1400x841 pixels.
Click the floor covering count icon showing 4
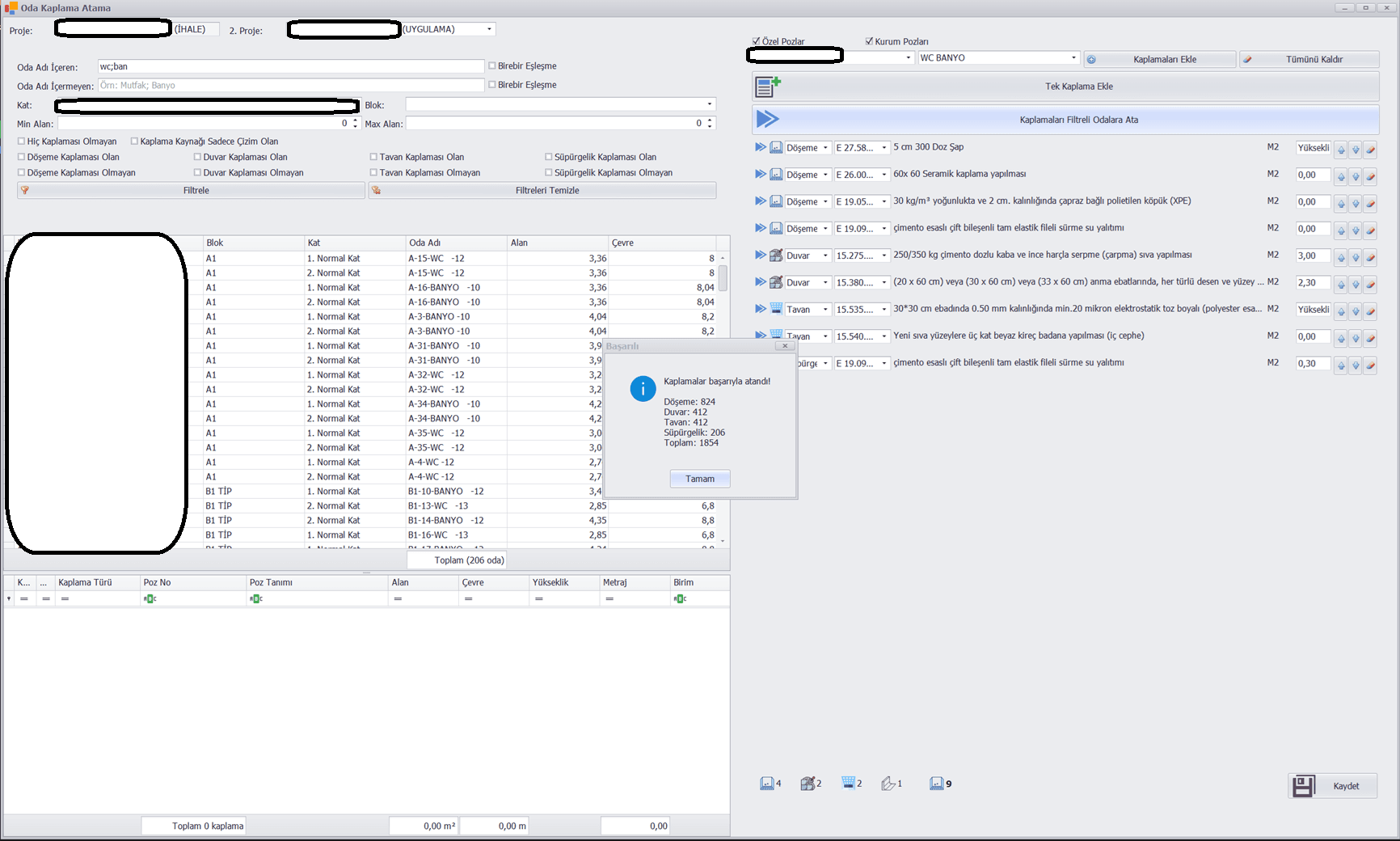pyautogui.click(x=767, y=783)
